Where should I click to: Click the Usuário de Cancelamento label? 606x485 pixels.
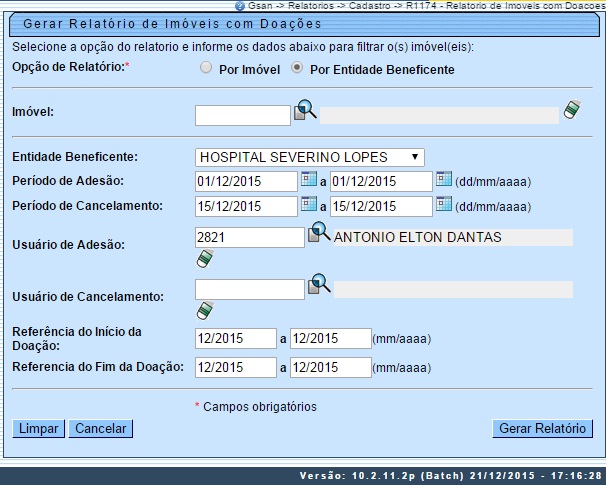(88, 297)
